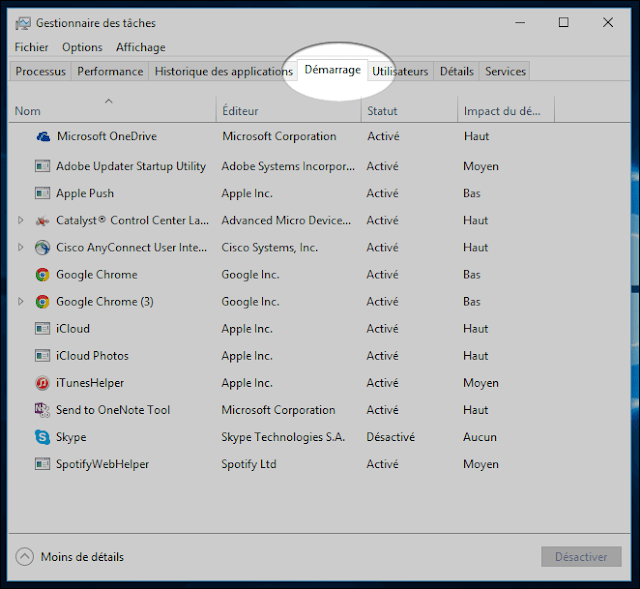
Task: Click the Chrome icon beside Google Chrome (3)
Action: coord(42,302)
